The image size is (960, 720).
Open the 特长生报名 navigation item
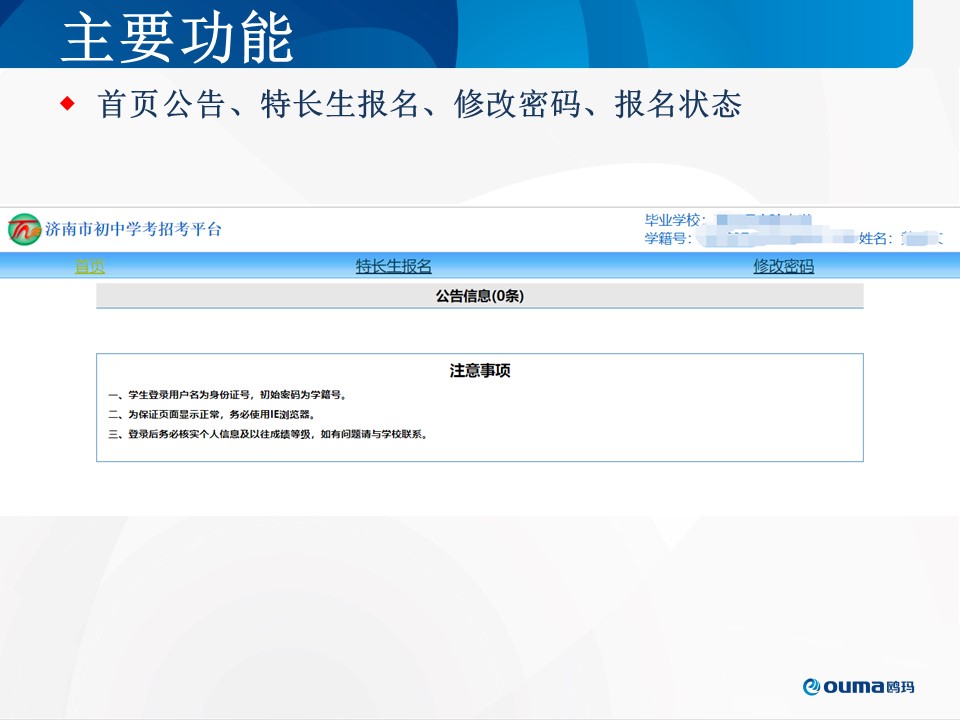coord(394,266)
